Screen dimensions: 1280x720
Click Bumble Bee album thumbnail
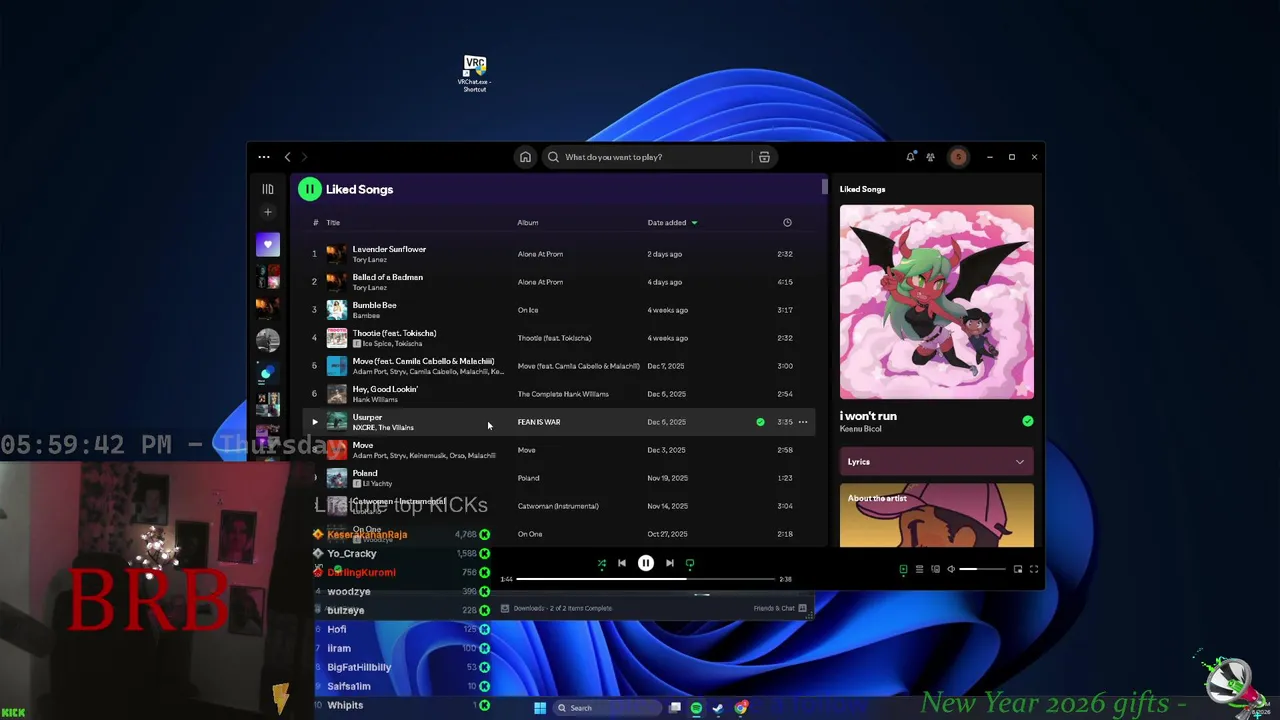coord(337,310)
